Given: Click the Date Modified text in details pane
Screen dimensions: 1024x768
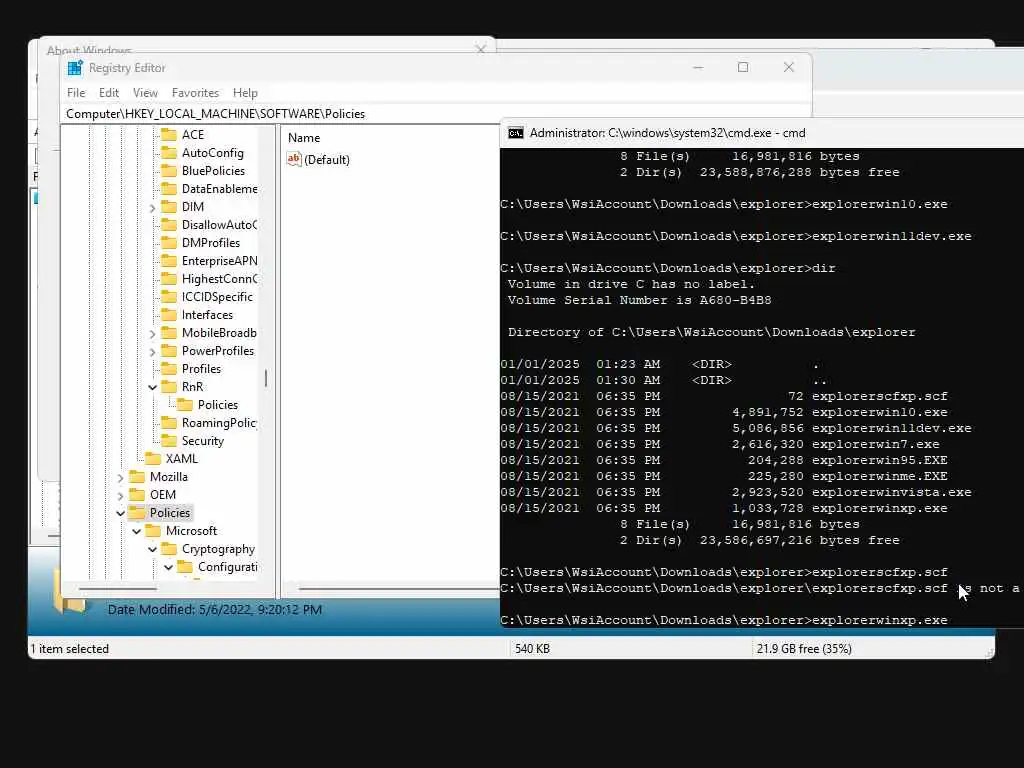Looking at the screenshot, I should [x=215, y=609].
